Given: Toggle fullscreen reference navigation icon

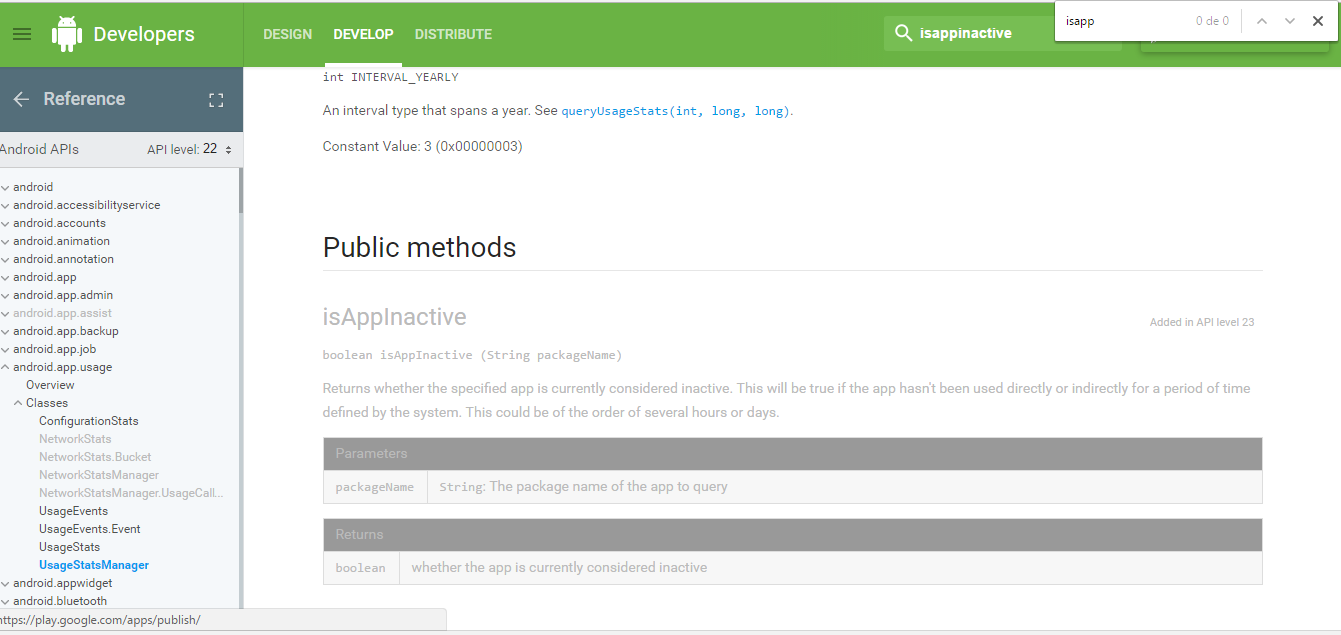Looking at the screenshot, I should tap(216, 100).
